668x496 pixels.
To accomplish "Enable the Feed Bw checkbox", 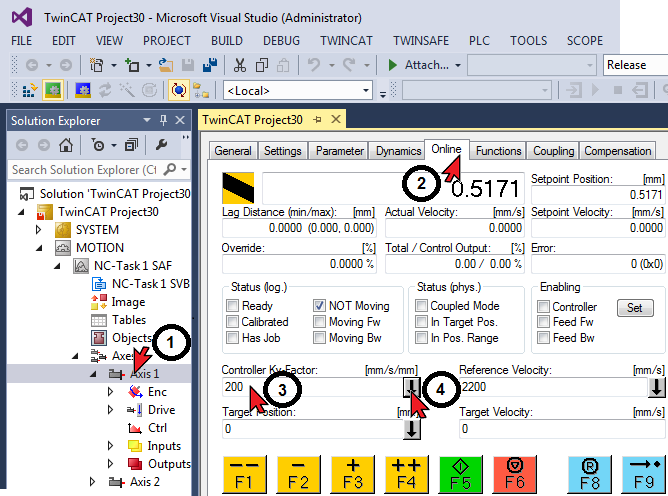I will pos(543,338).
